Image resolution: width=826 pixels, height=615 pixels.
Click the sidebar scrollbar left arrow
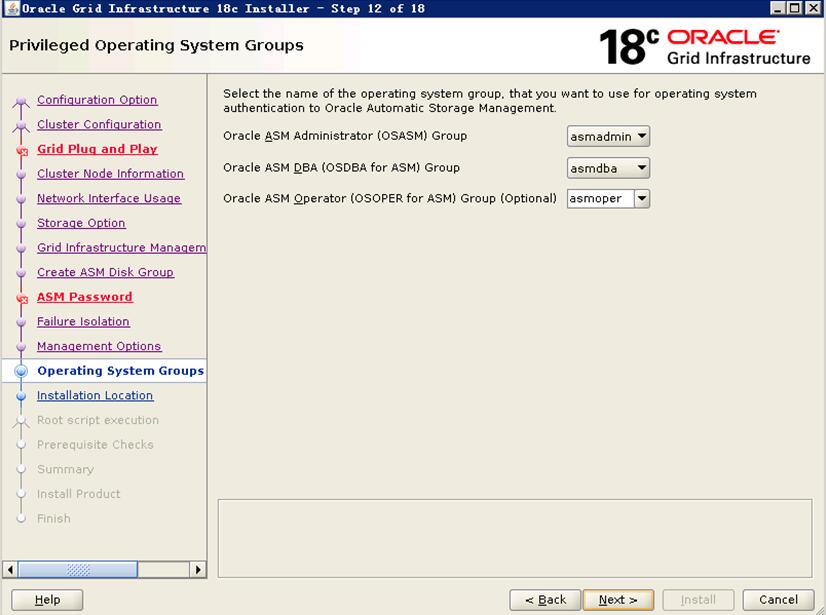click(x=10, y=570)
